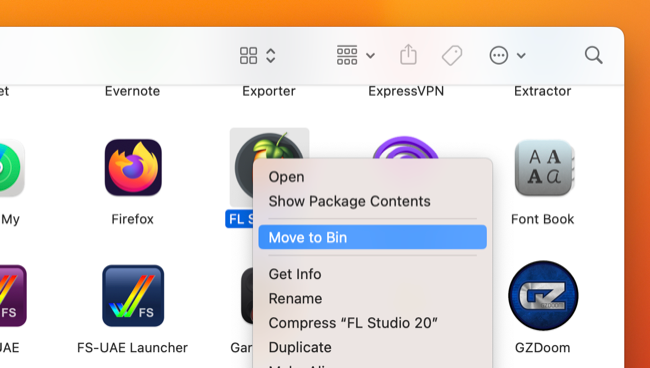Click the group-by grid icon
This screenshot has width=650, height=368.
point(347,56)
